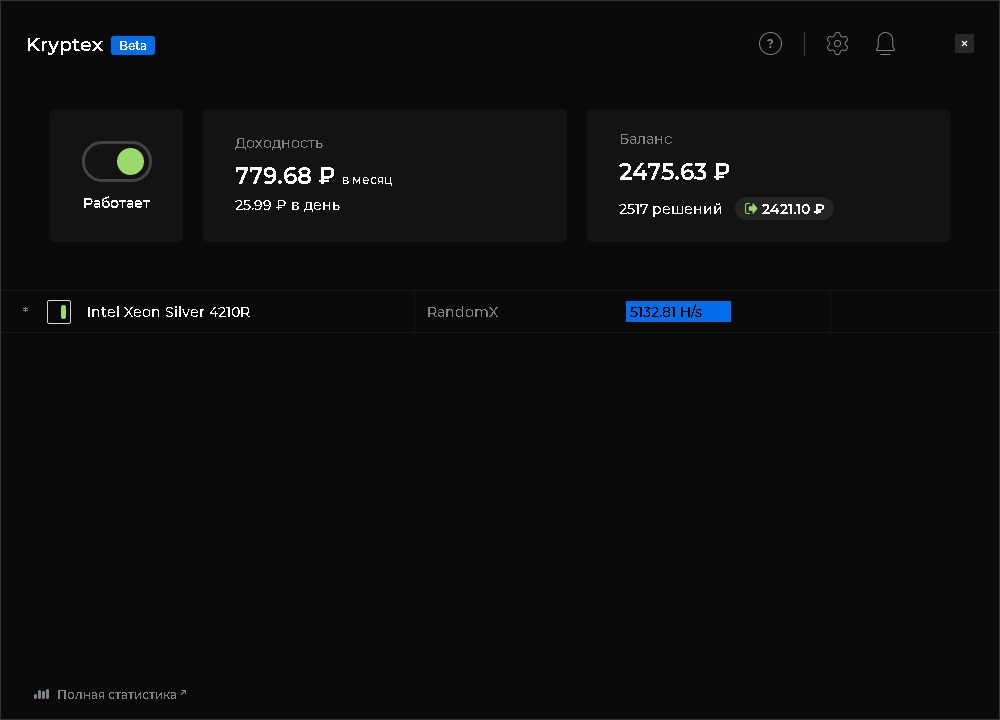This screenshot has width=1000, height=720.
Task: Select the Intel Xeon Silver 4210R text
Action: 168,312
